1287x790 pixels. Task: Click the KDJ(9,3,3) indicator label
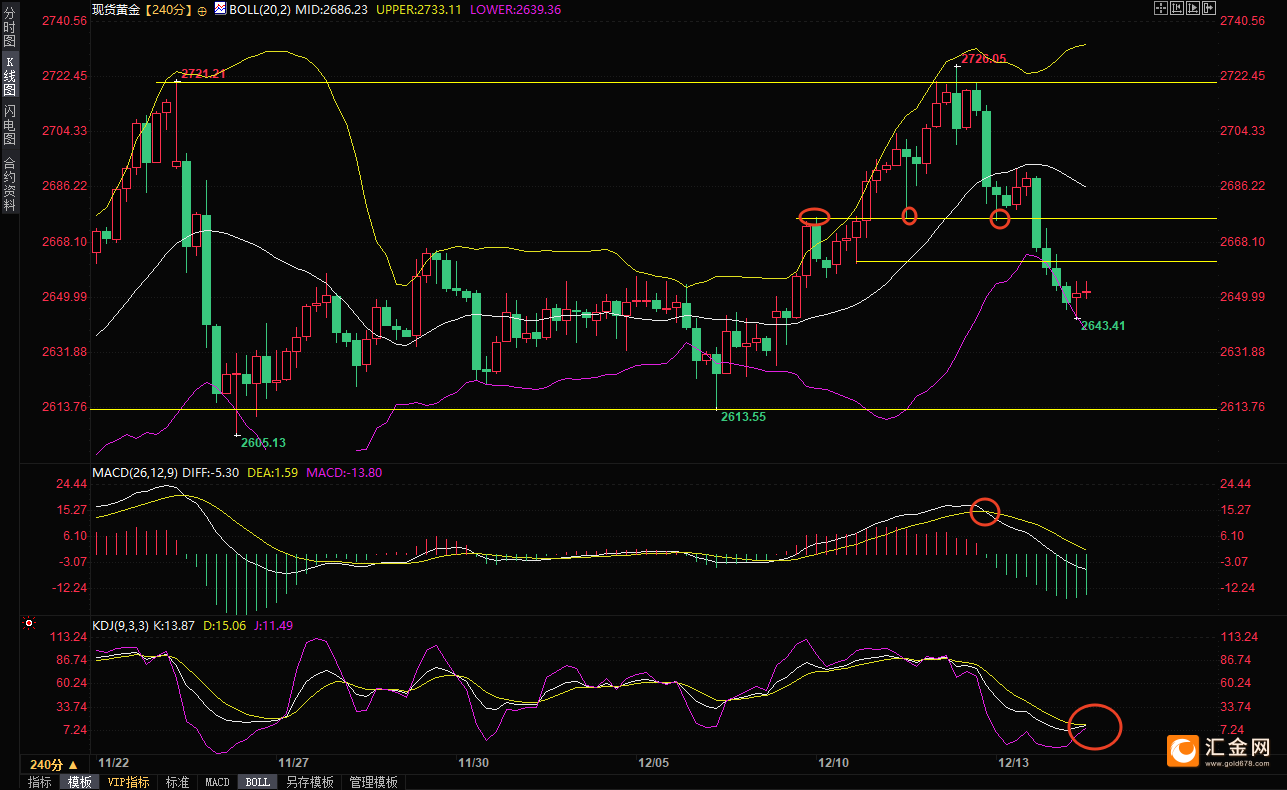pyautogui.click(x=120, y=626)
